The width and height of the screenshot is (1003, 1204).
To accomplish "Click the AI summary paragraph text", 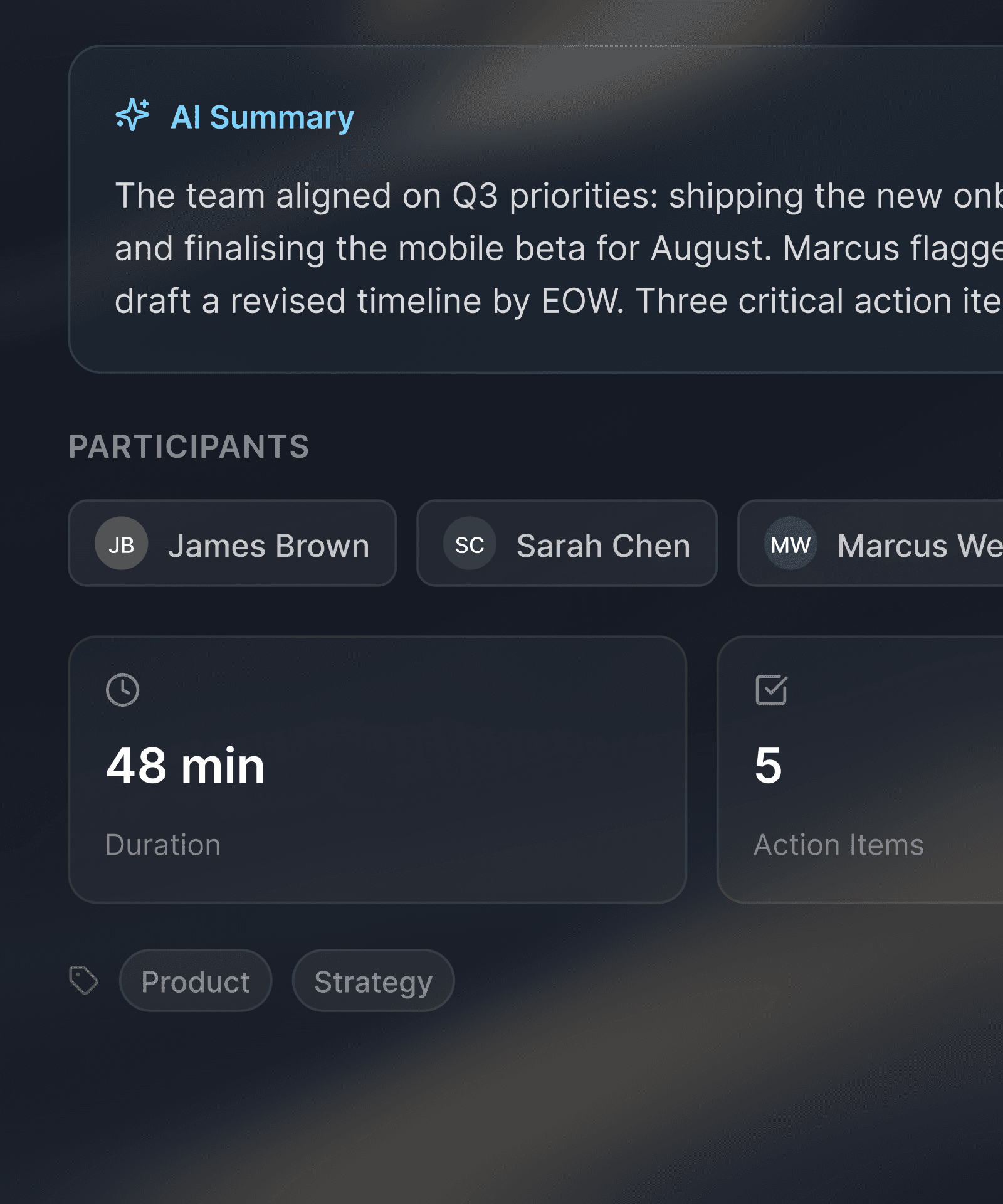I will pyautogui.click(x=559, y=248).
